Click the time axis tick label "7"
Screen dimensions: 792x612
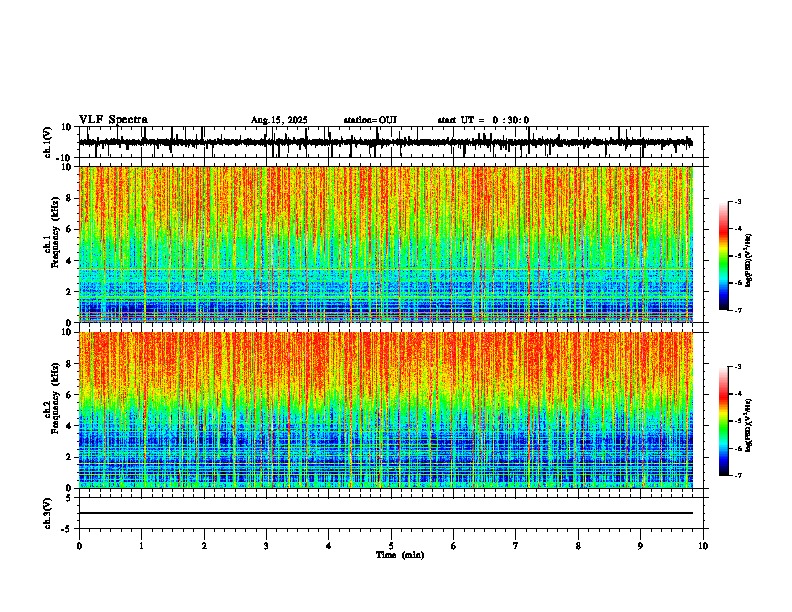(516, 546)
